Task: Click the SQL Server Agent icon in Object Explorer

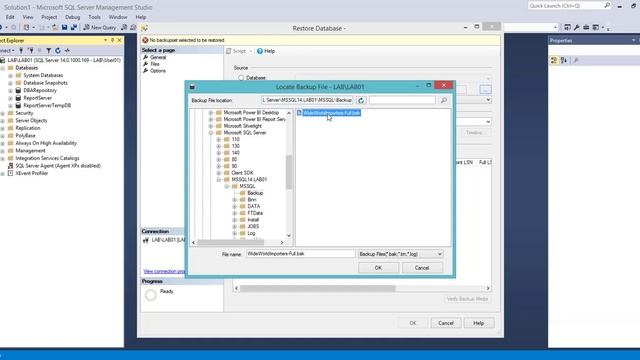Action: (x=11, y=166)
